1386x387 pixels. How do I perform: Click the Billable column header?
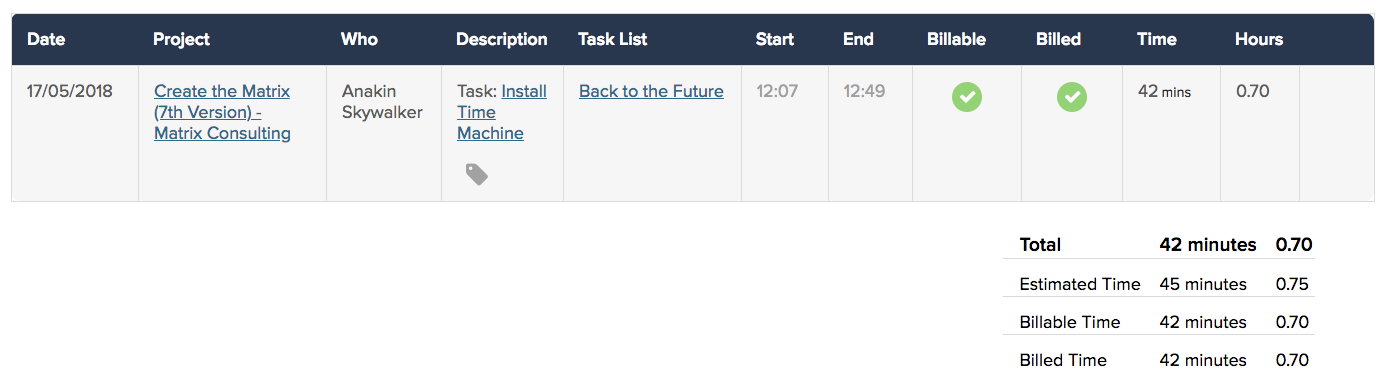957,39
